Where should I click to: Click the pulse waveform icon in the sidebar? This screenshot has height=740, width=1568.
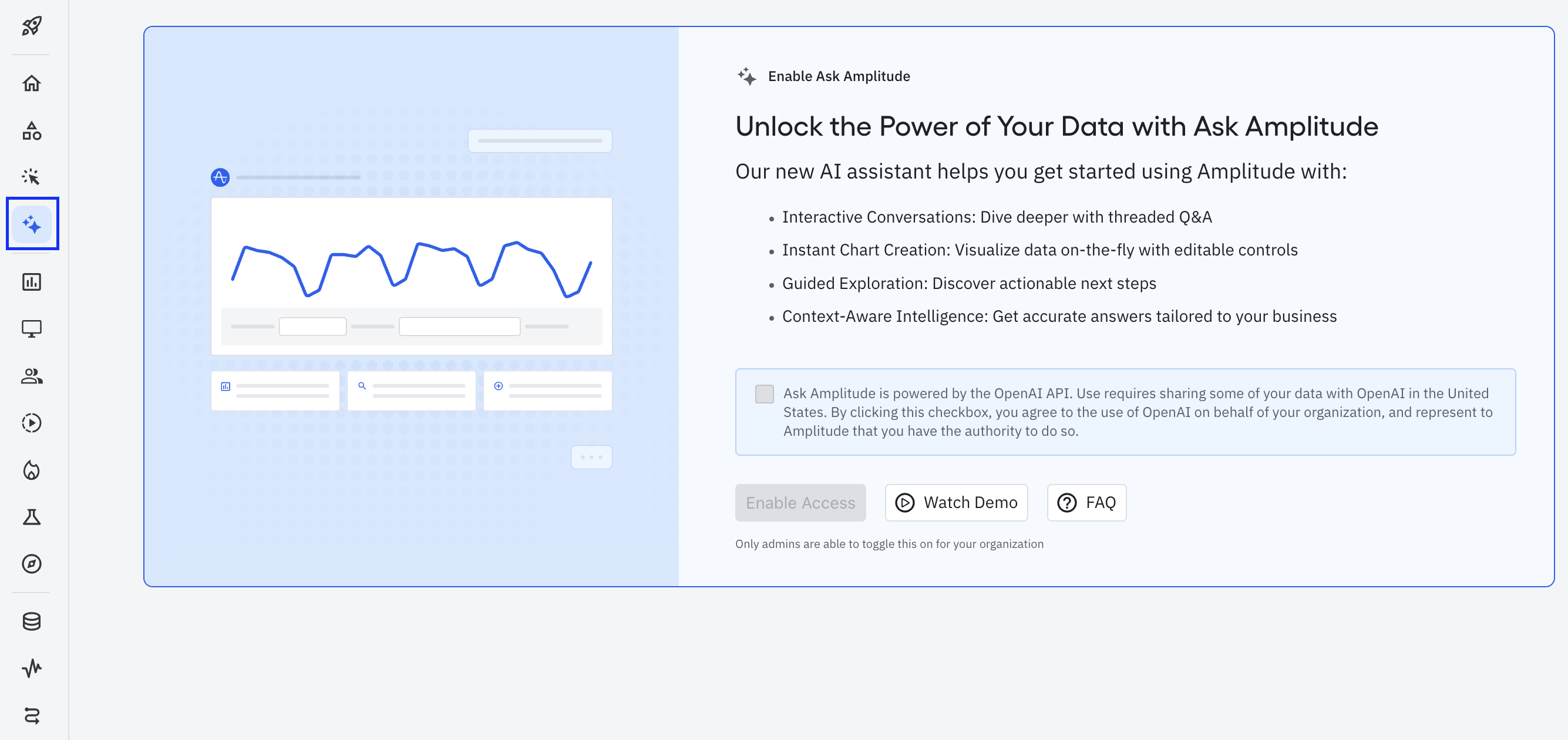(x=32, y=668)
